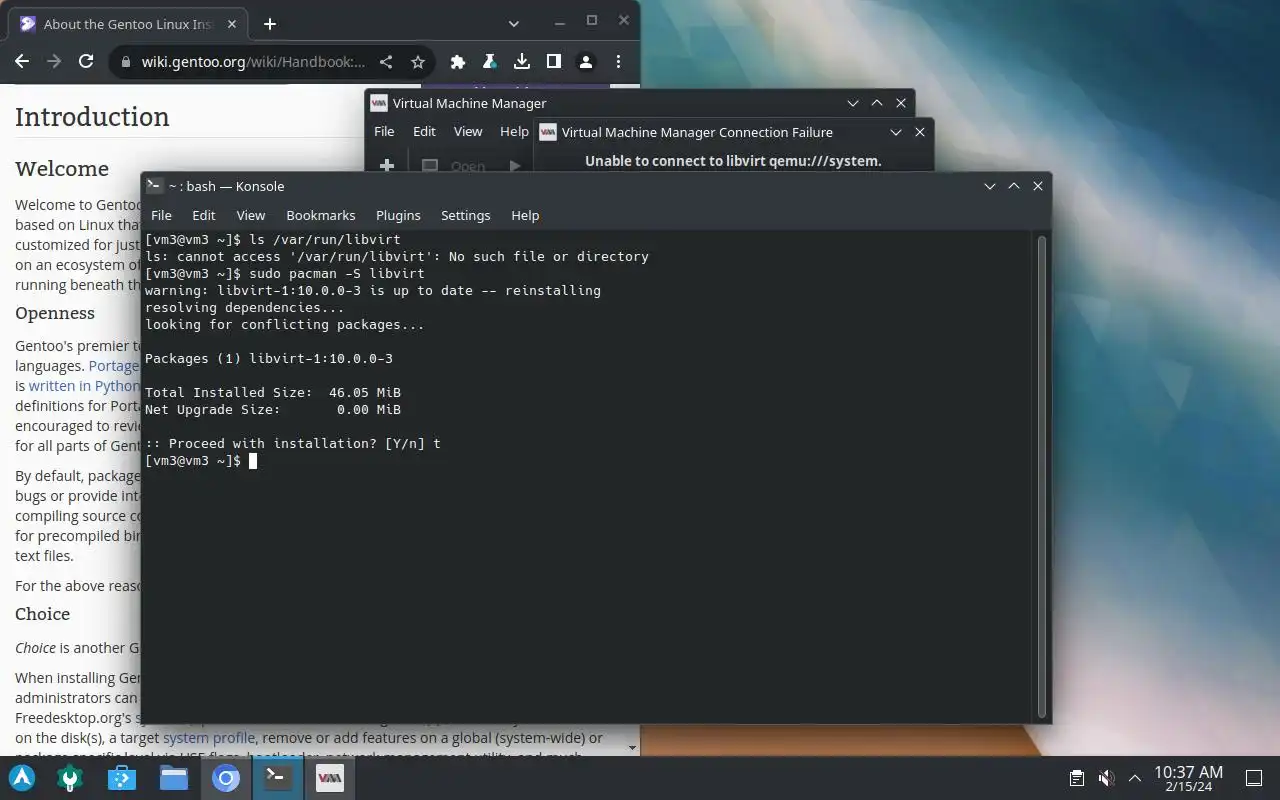Viewport: 1280px width, 800px height.
Task: Click the Konsole terminal prompt line
Action: 201,460
